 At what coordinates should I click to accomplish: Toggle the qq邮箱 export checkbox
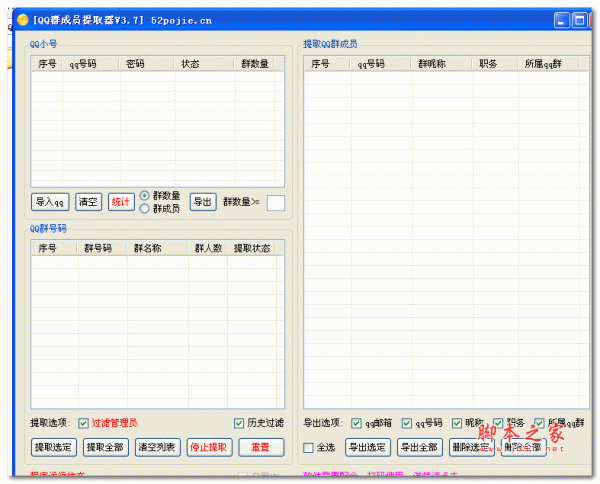356,423
